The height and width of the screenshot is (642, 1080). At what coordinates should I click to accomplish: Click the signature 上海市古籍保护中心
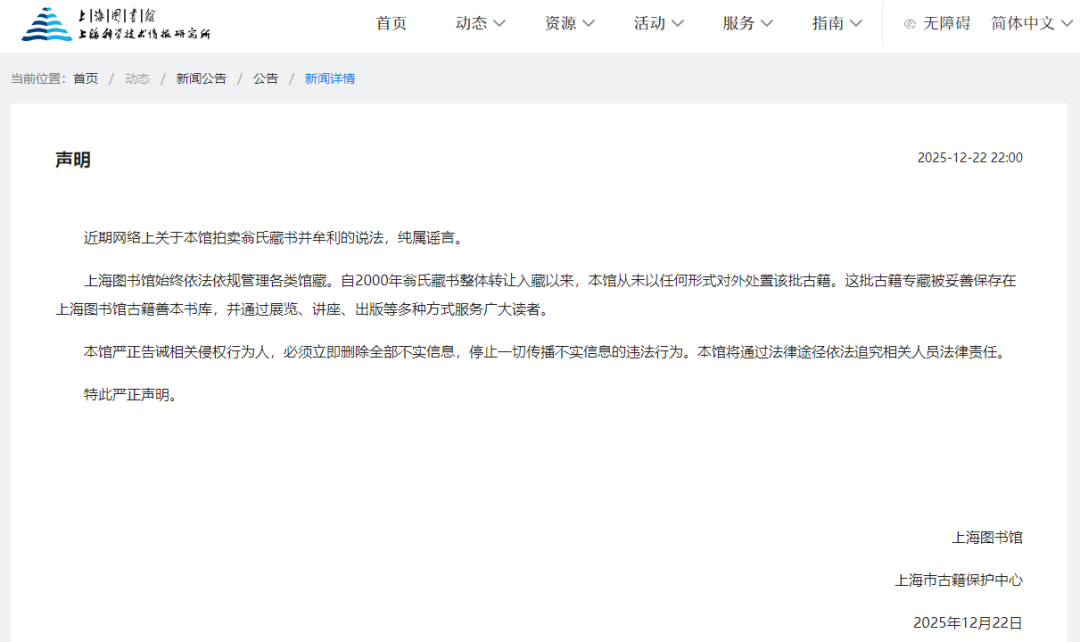tap(959, 580)
